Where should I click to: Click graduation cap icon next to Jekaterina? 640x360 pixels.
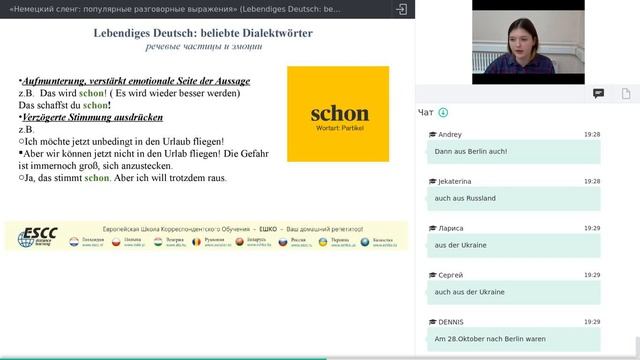tap(433, 181)
